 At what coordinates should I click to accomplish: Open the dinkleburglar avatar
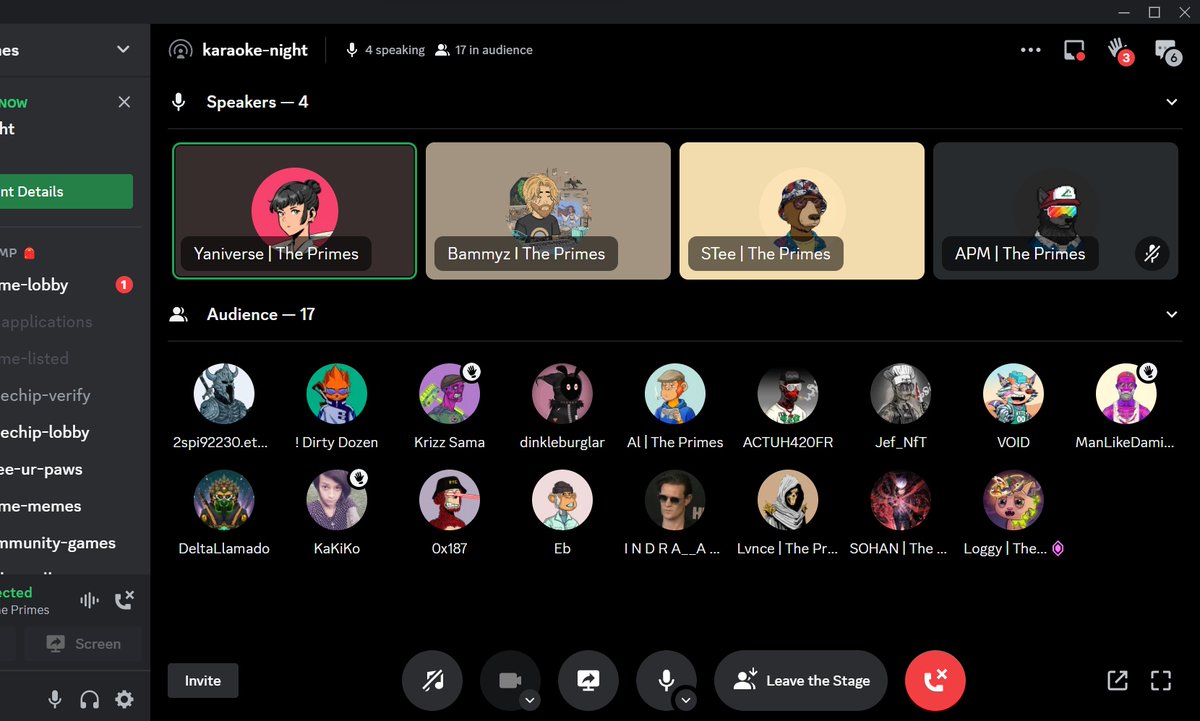pos(563,394)
